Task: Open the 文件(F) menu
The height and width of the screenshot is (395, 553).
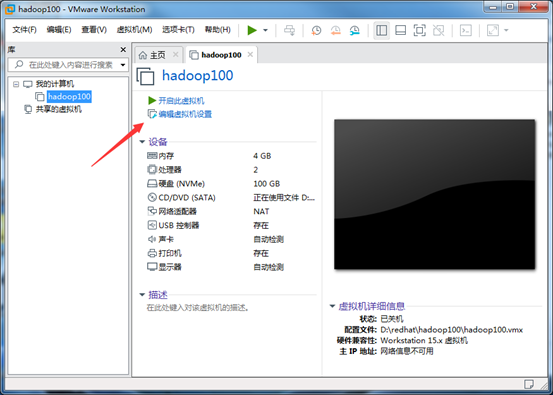Action: pos(24,30)
